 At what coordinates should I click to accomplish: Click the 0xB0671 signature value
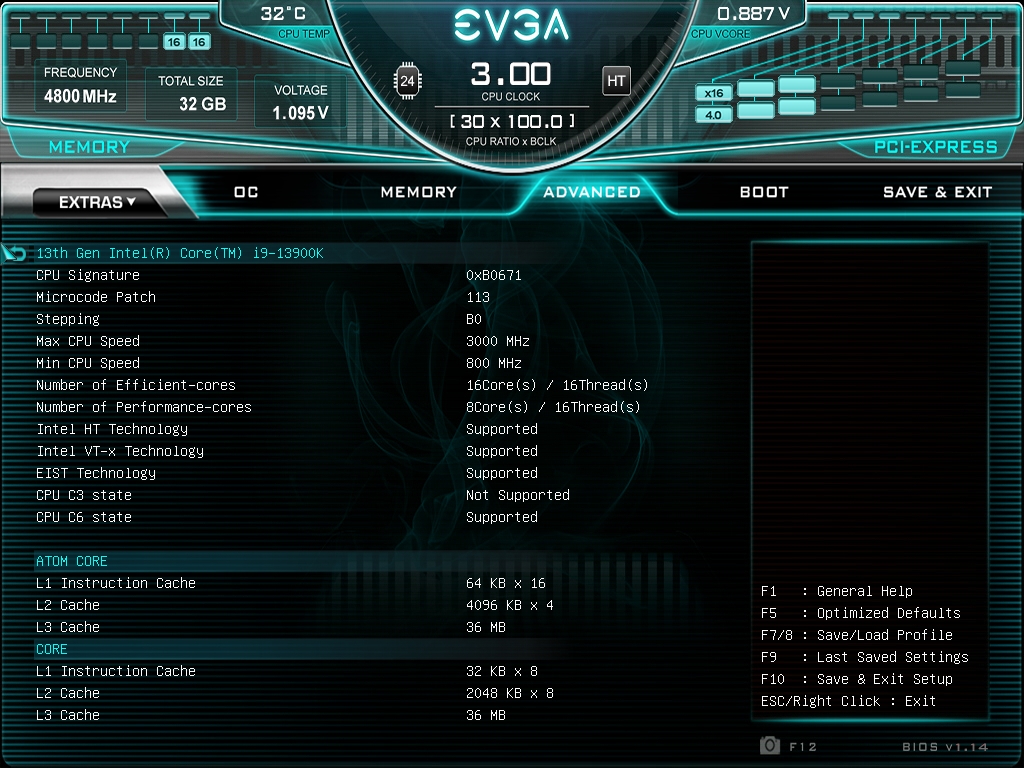(x=494, y=275)
